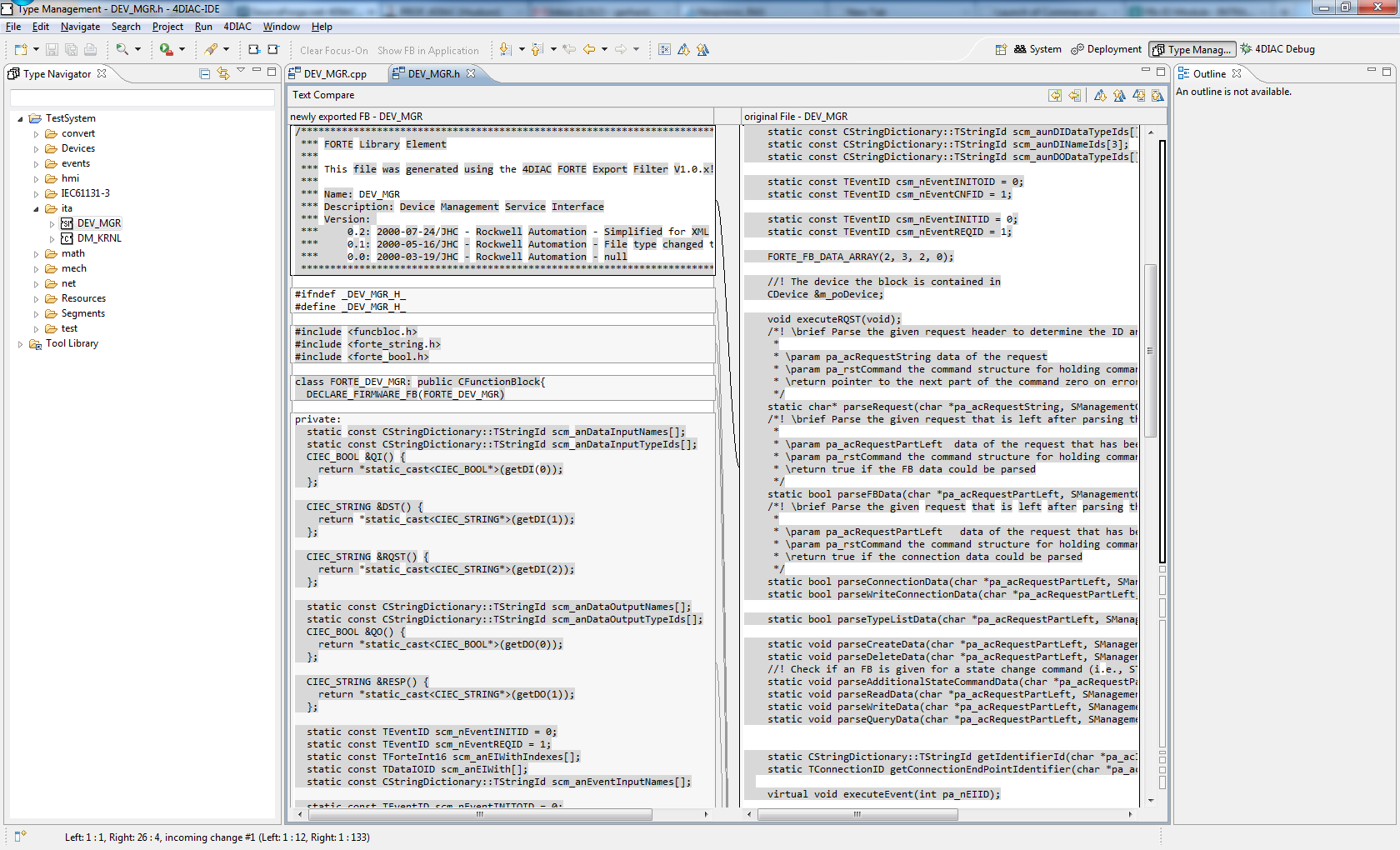
Task: Go to previous difference in Text Compare
Action: coord(1119,96)
